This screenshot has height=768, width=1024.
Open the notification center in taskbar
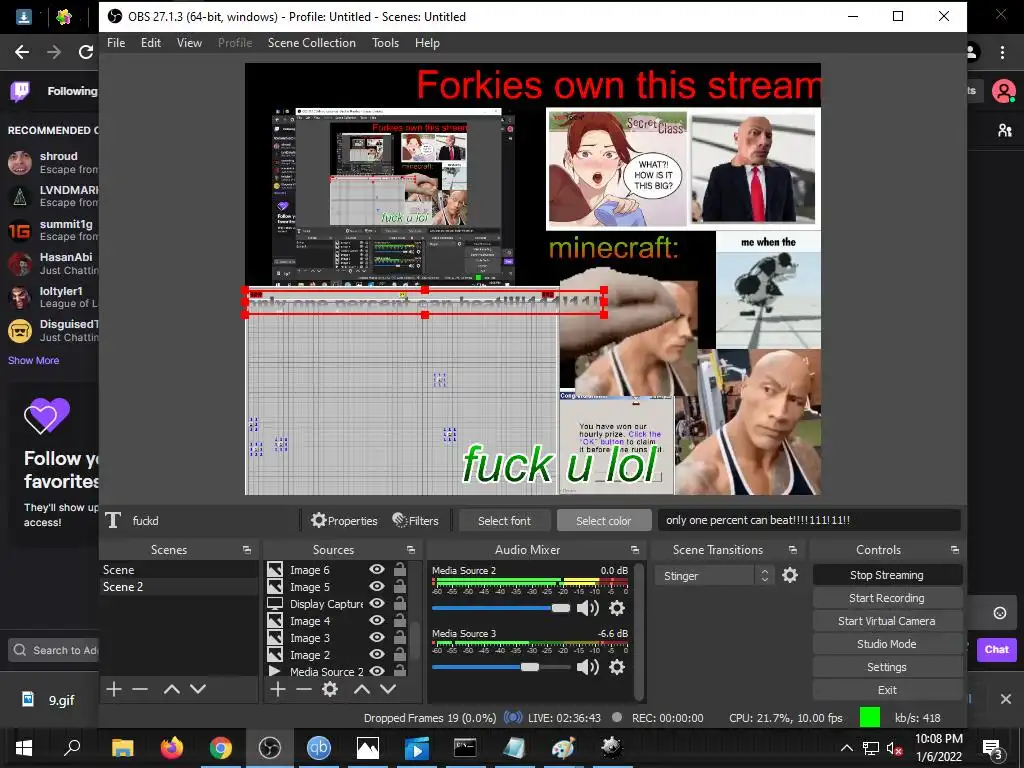click(992, 748)
